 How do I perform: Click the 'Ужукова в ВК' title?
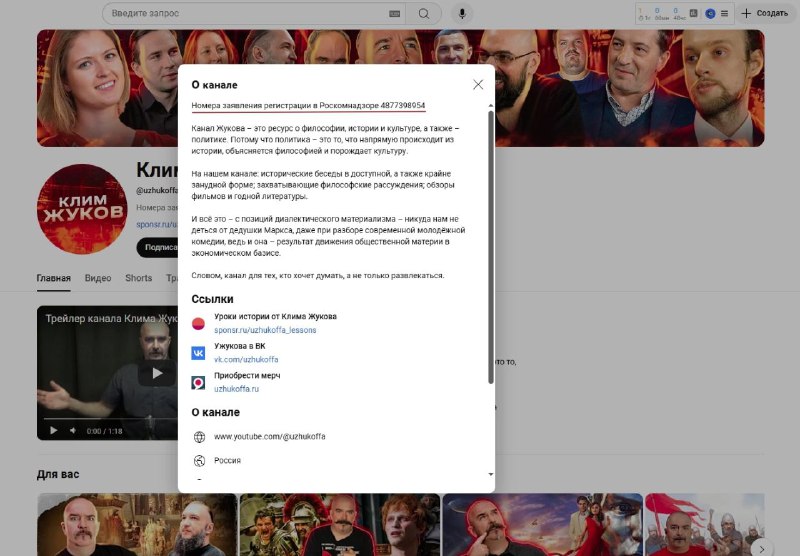click(240, 346)
